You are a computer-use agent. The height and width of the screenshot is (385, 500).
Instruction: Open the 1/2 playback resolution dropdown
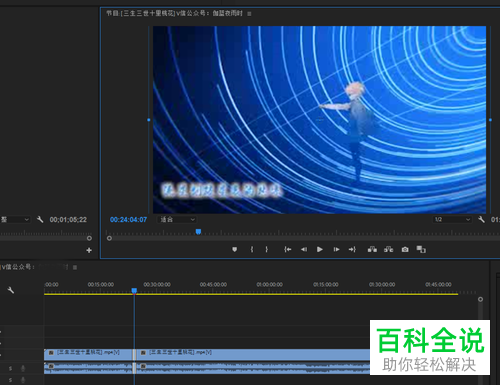[452, 219]
